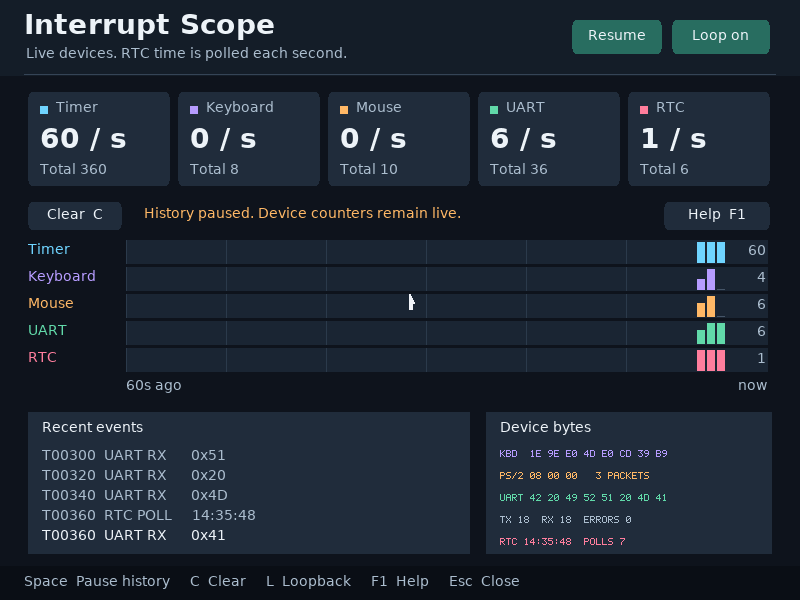800x600 pixels.
Task: Select the T00320 UART RX 0x20 event
Action: pos(134,475)
